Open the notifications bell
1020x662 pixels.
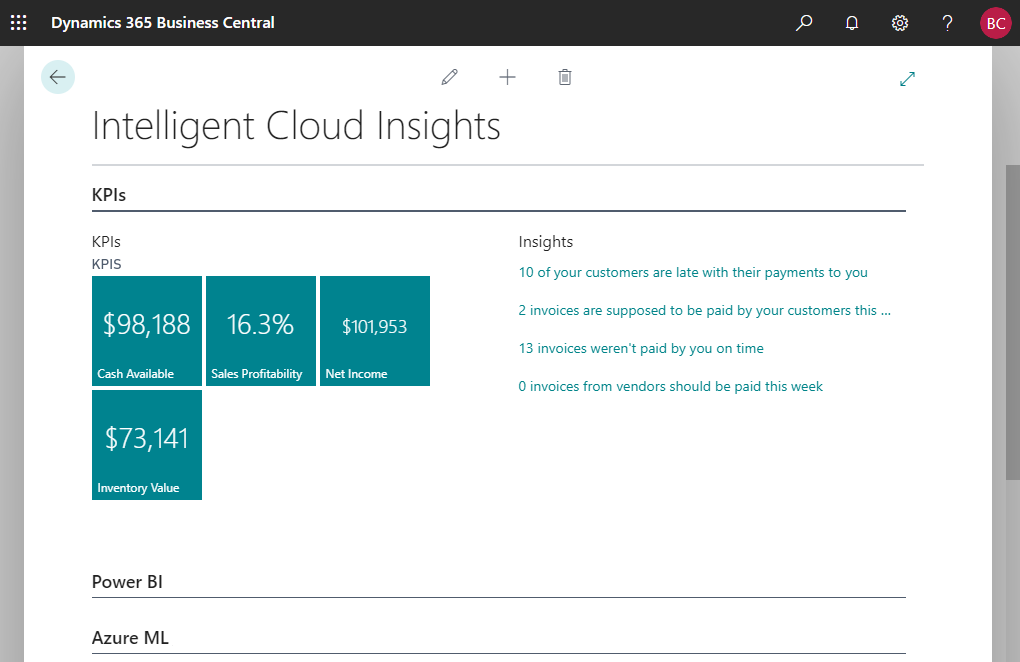(852, 23)
